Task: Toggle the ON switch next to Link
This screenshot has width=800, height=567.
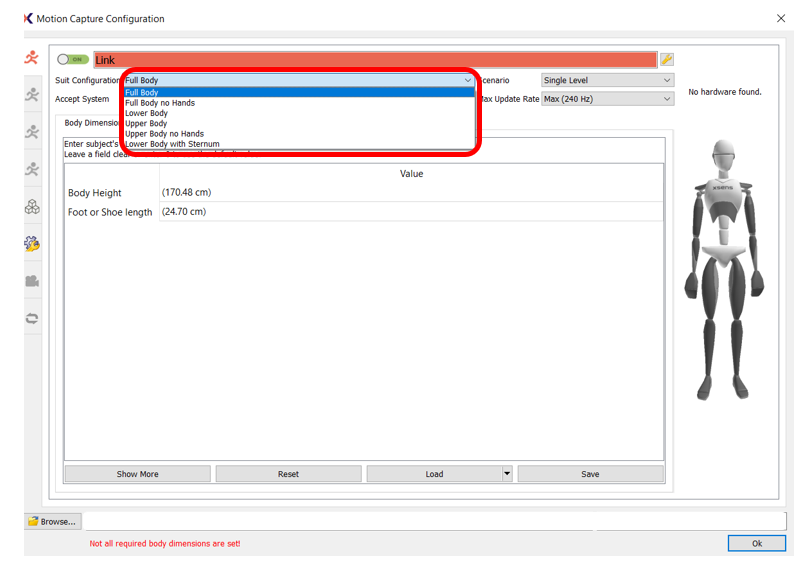Action: pos(73,60)
